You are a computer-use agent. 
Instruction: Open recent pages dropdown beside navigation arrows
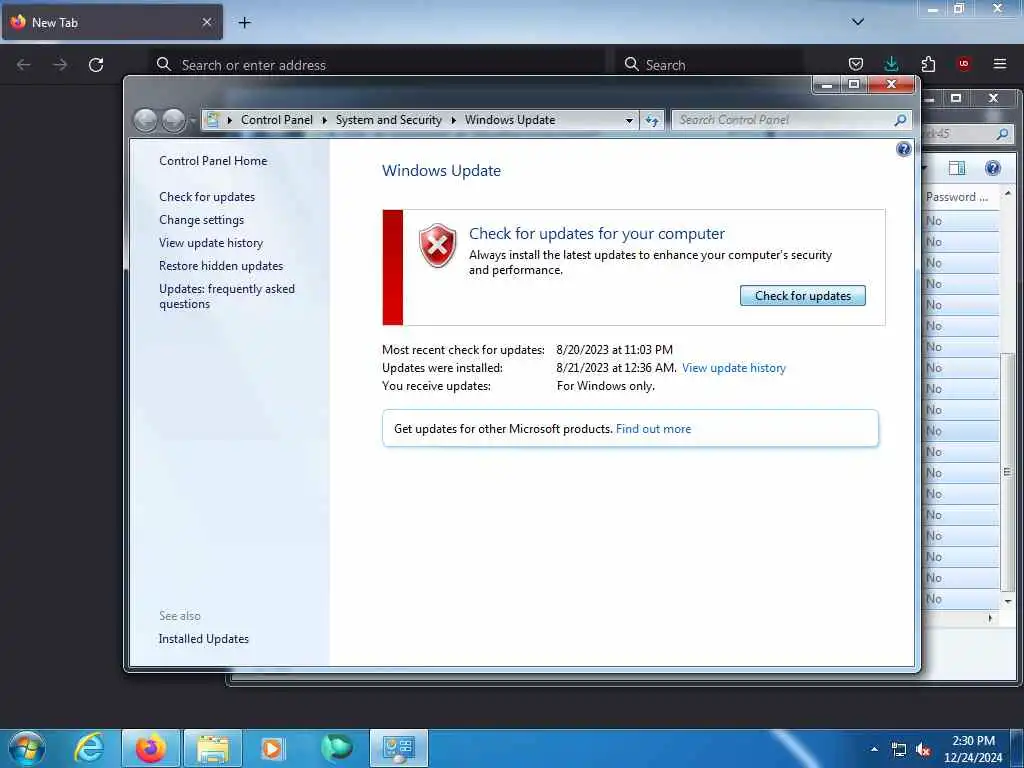coord(193,121)
